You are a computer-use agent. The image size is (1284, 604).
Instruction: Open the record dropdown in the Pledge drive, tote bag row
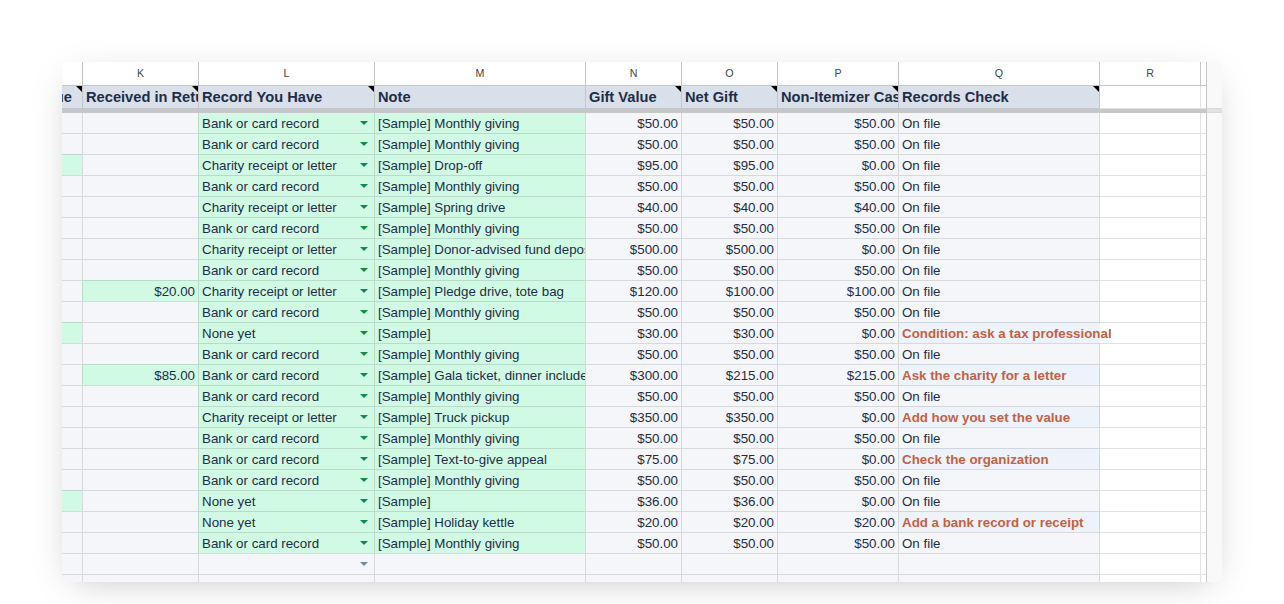[x=364, y=292]
